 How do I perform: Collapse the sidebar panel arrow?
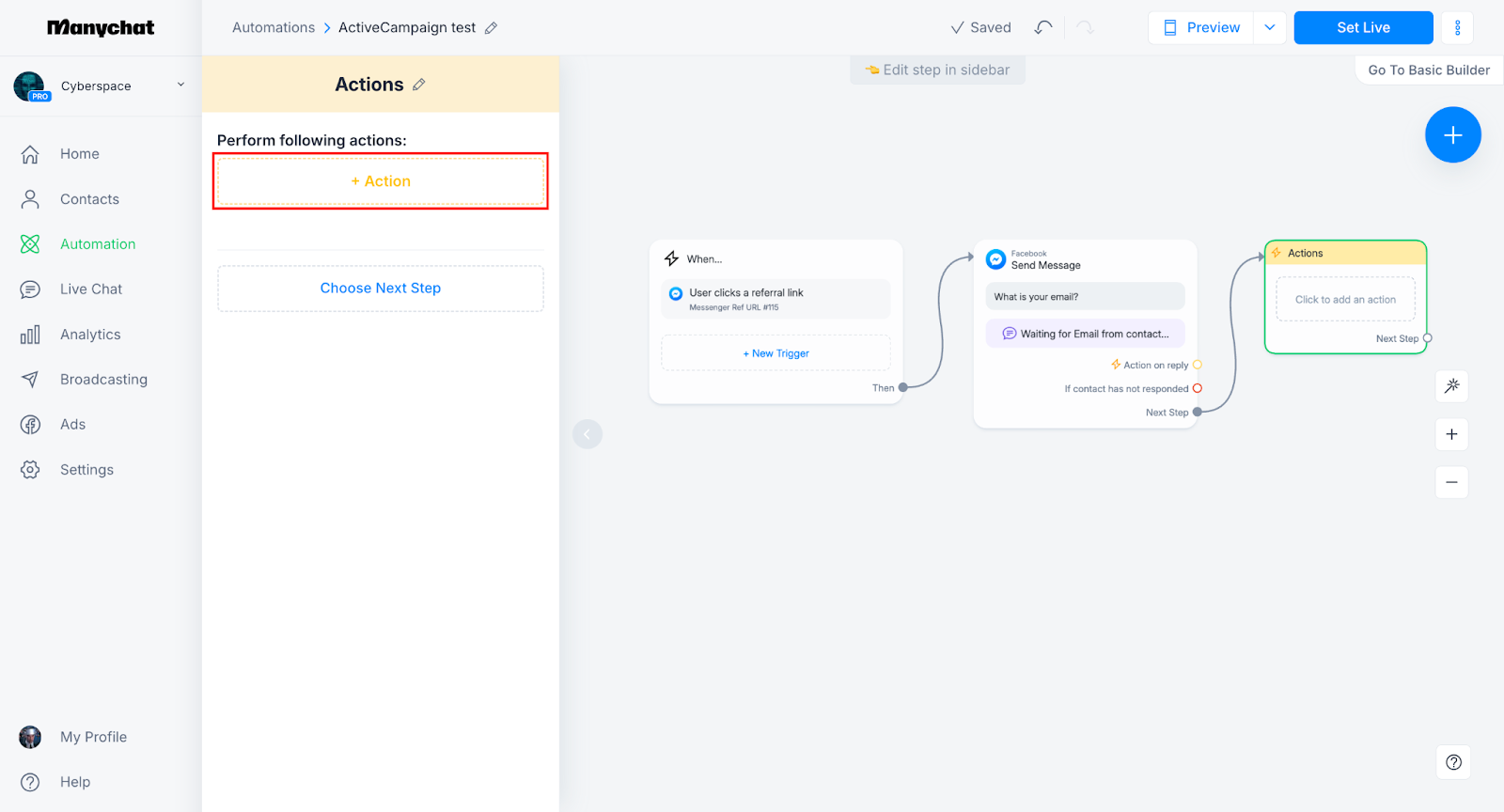(587, 434)
